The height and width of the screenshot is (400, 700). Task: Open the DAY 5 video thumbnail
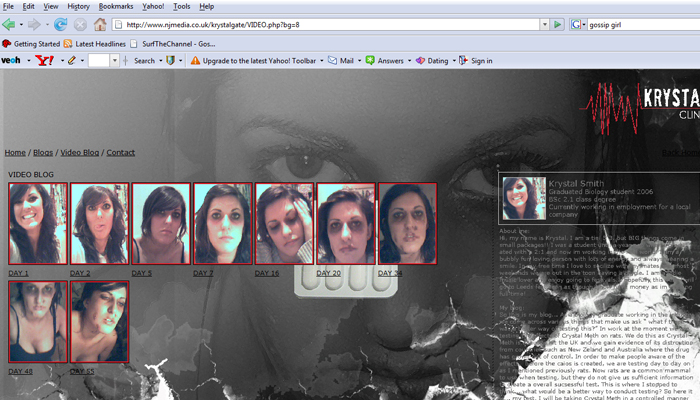(x=161, y=223)
